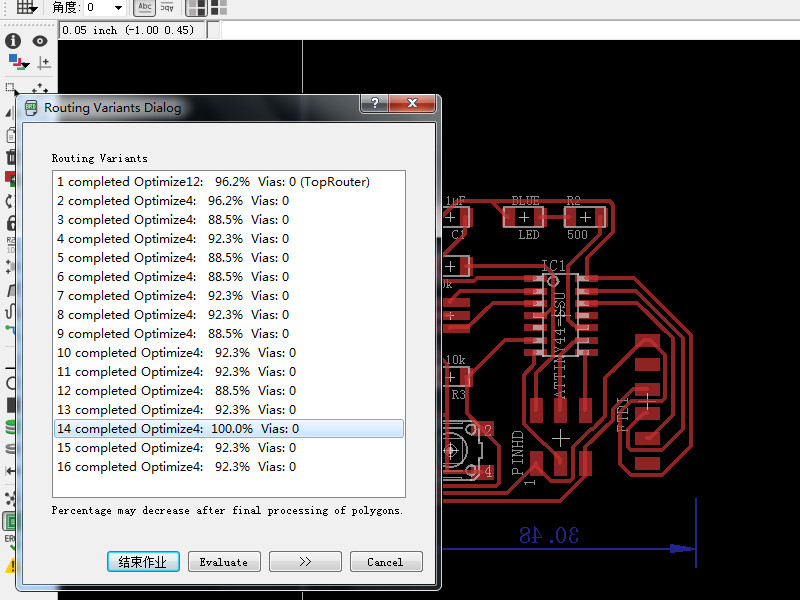Viewport: 800px width, 600px height.
Task: Select routing variant 3 row
Action: 229,220
